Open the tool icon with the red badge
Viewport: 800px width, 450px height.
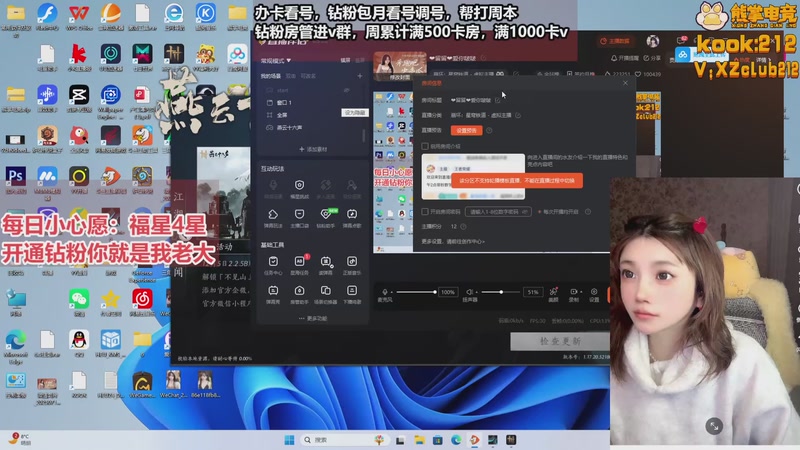click(x=299, y=262)
